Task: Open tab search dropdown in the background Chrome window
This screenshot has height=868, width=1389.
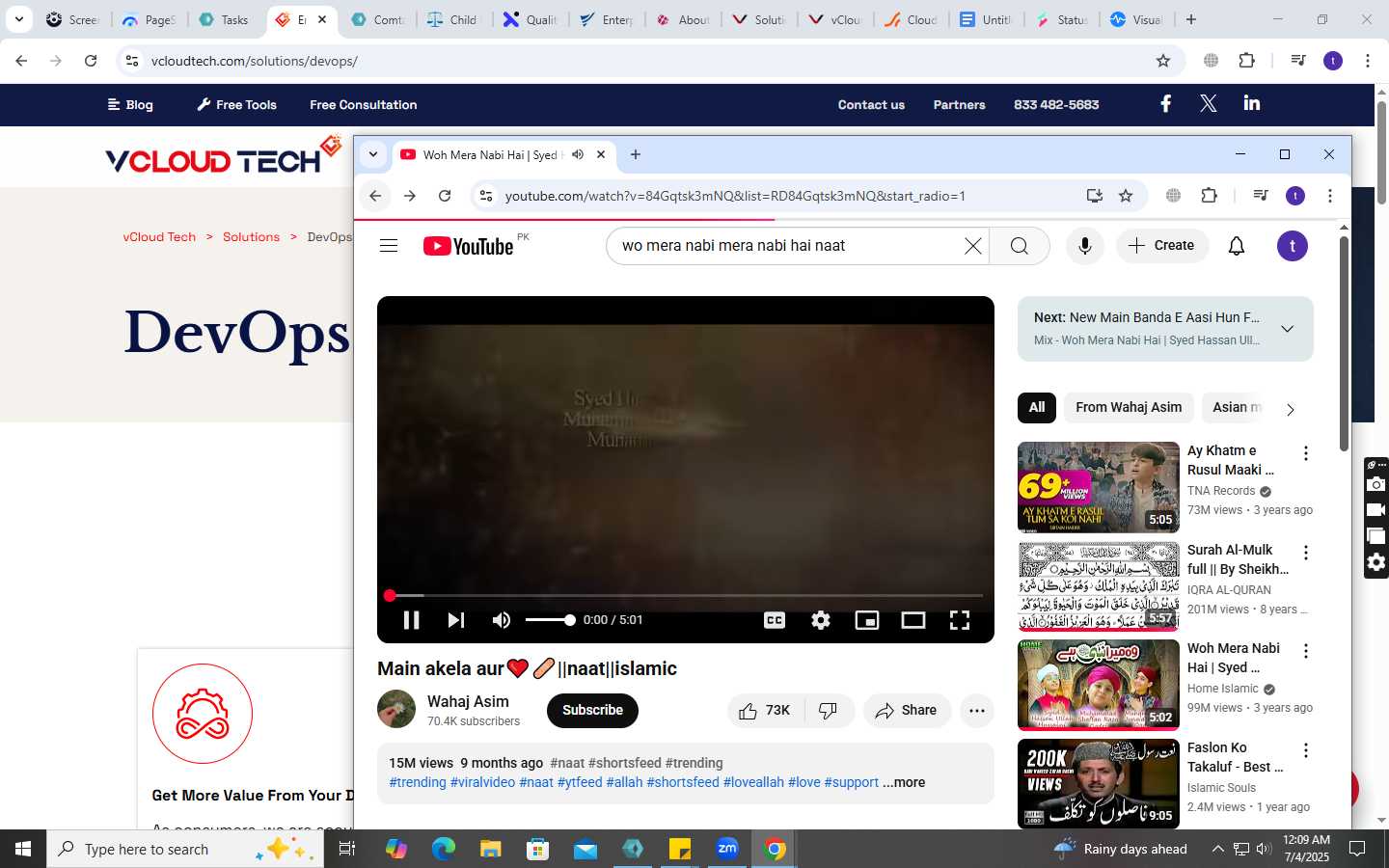Action: point(18,19)
